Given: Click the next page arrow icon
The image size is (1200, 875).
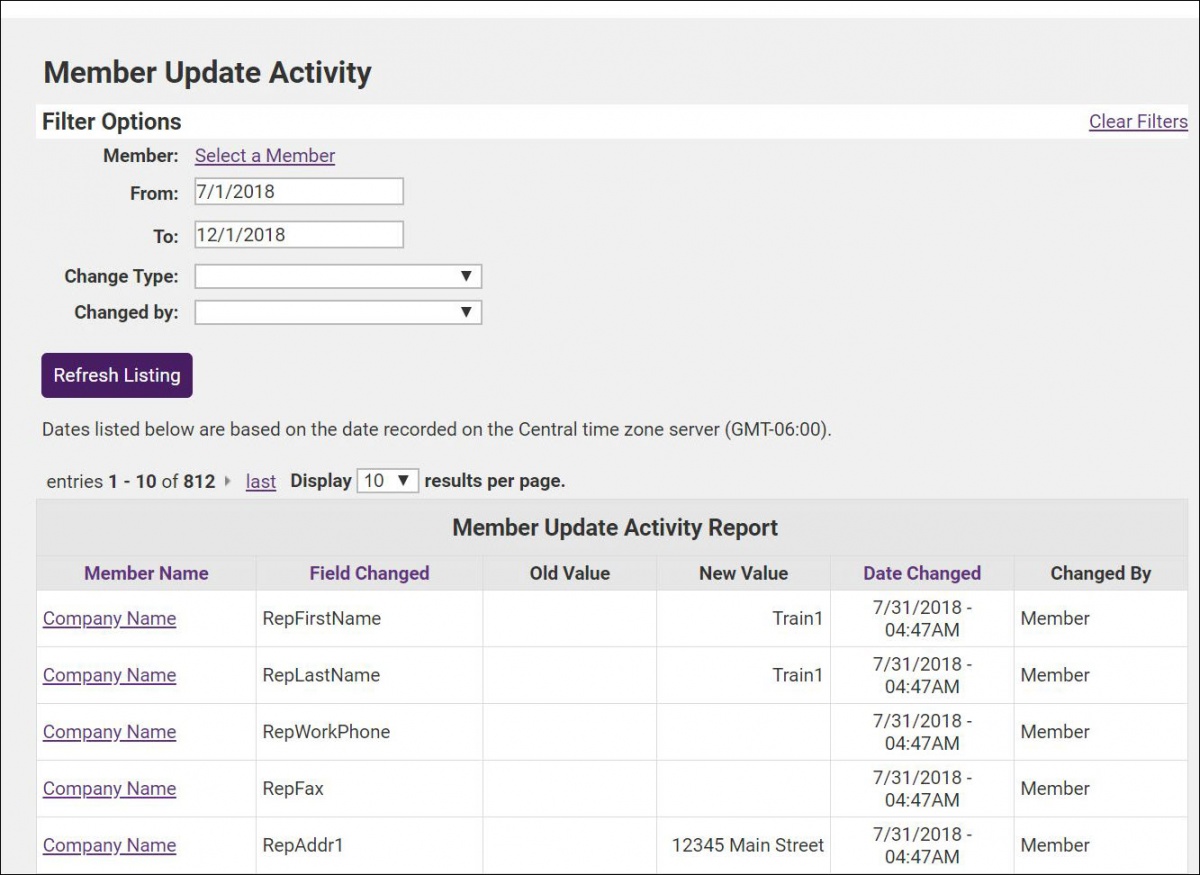Looking at the screenshot, I should pyautogui.click(x=229, y=481).
